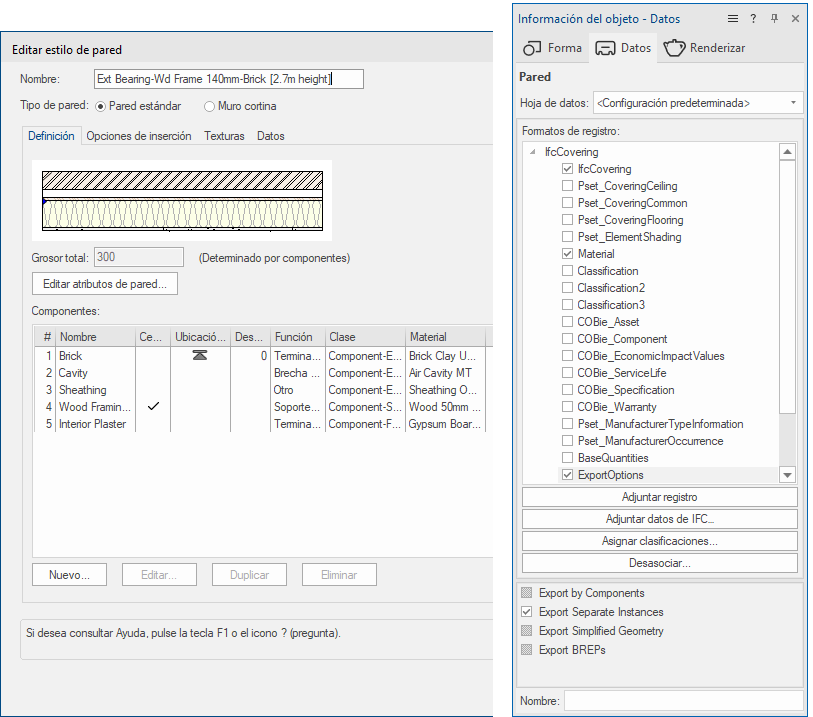Select the Muro cortina radio button
This screenshot has width=813, height=717.
tap(209, 106)
